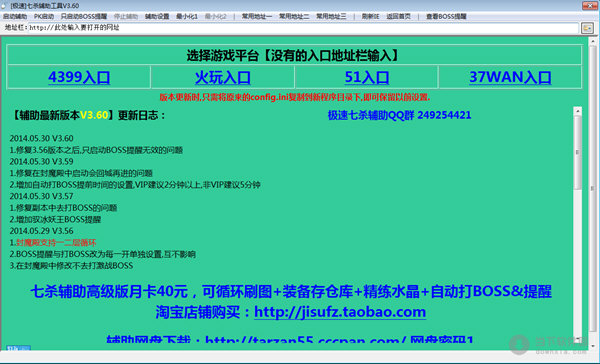Click the 最小化1 menu item
Image resolution: width=600 pixels, height=364 pixels.
coord(187,16)
